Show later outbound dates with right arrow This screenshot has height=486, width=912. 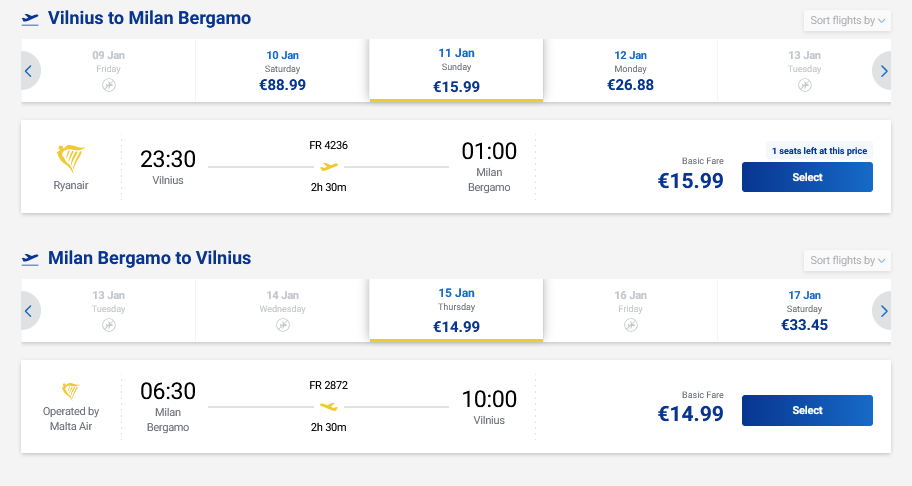(x=882, y=71)
